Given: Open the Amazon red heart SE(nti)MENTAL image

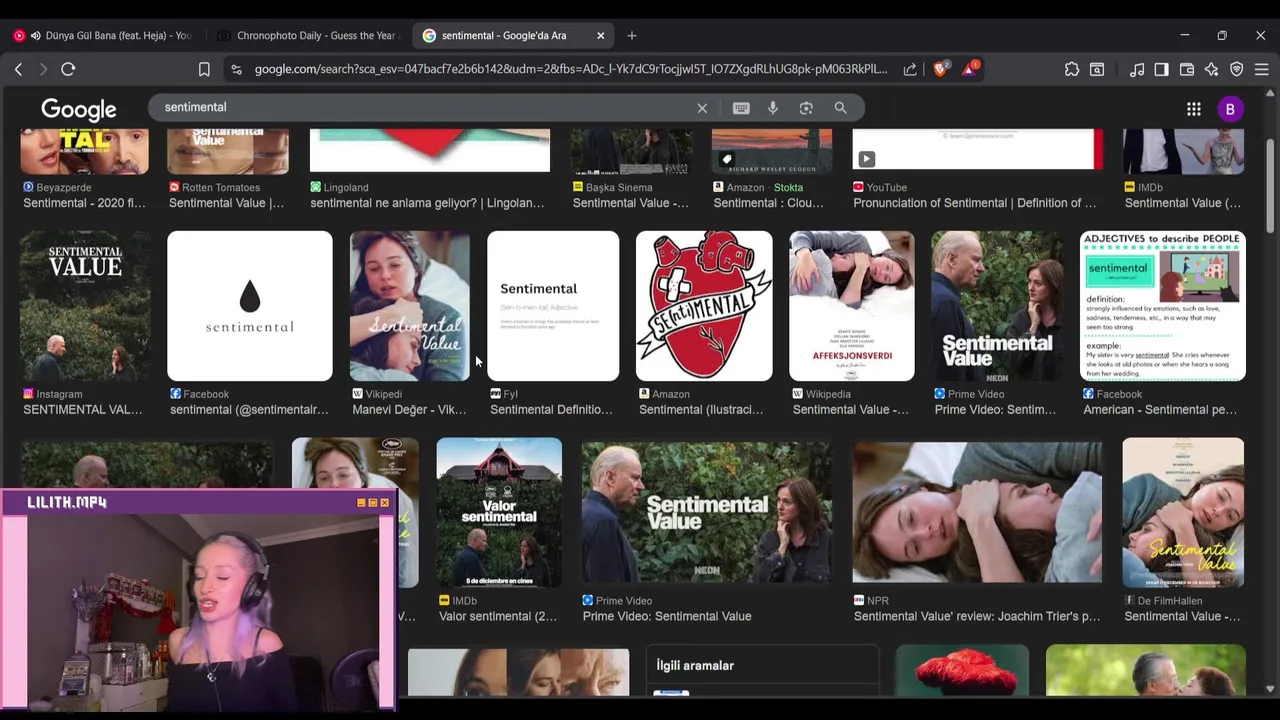Looking at the screenshot, I should click(x=704, y=306).
